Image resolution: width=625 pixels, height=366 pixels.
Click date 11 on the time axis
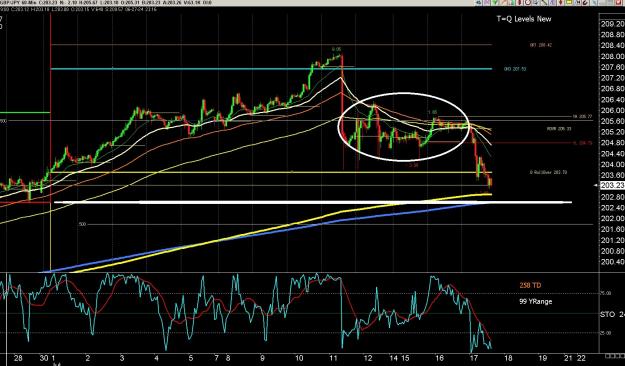pyautogui.click(x=334, y=358)
